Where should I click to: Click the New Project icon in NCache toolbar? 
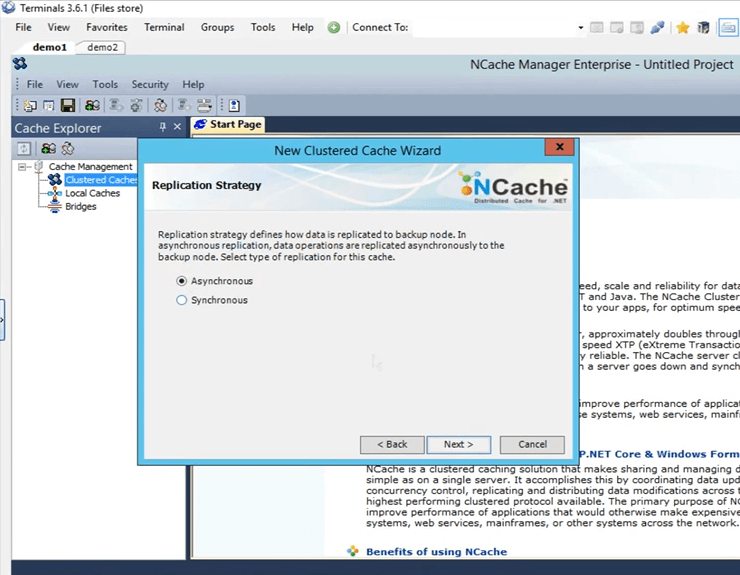[x=30, y=105]
